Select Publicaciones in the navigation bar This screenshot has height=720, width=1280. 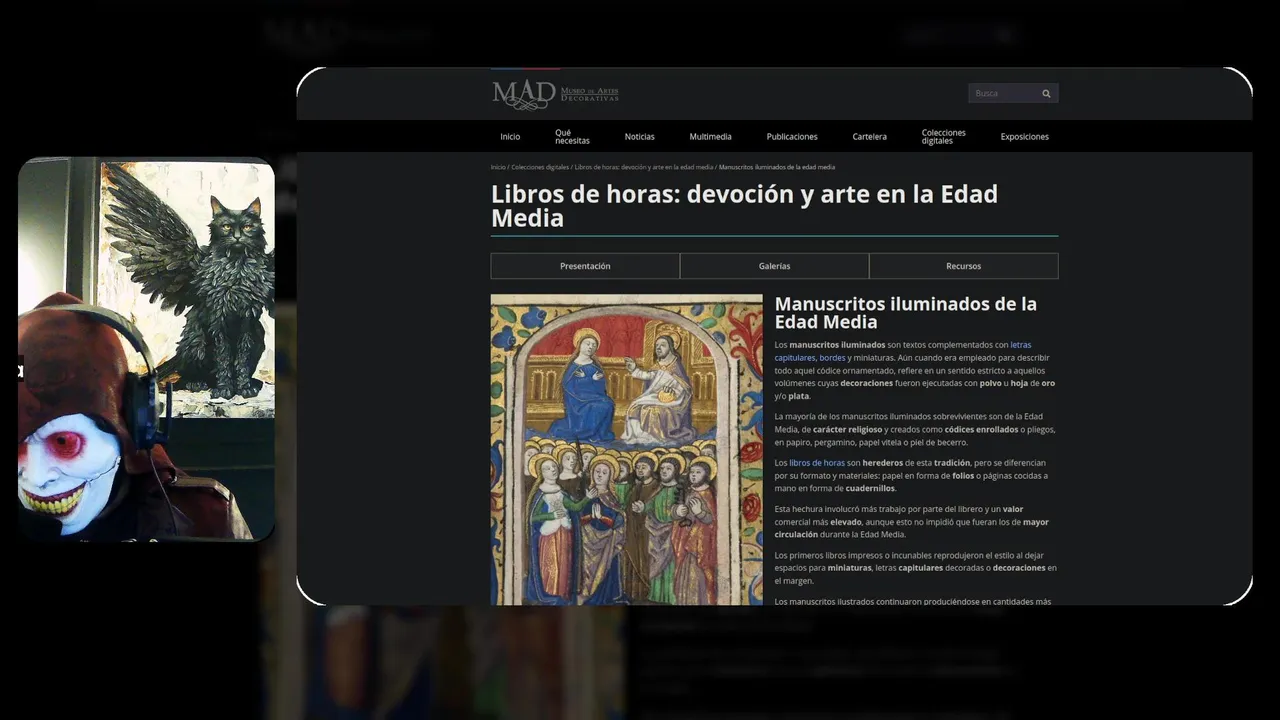pyautogui.click(x=792, y=137)
